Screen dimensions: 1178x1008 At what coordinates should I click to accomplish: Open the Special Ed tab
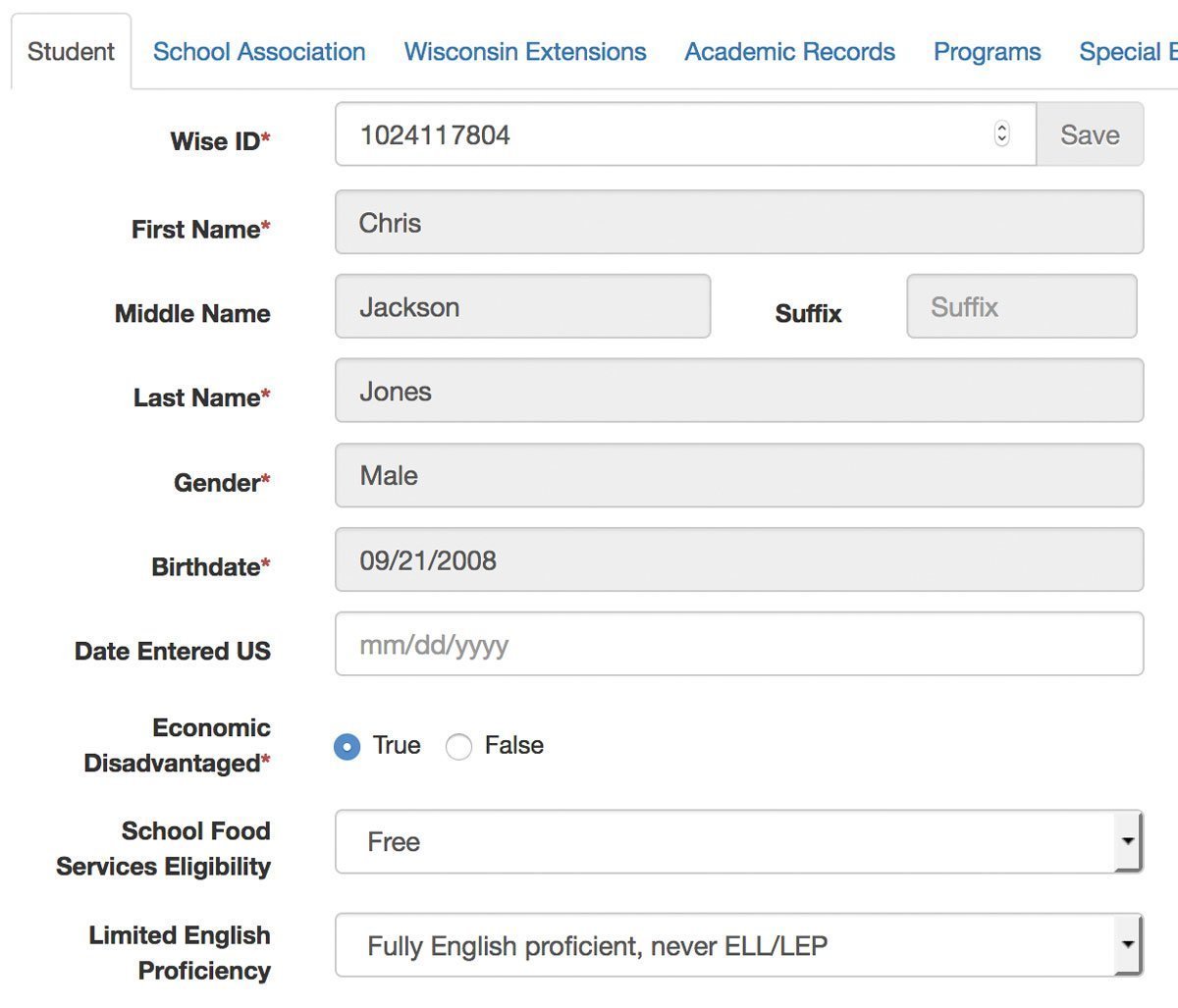[1128, 52]
